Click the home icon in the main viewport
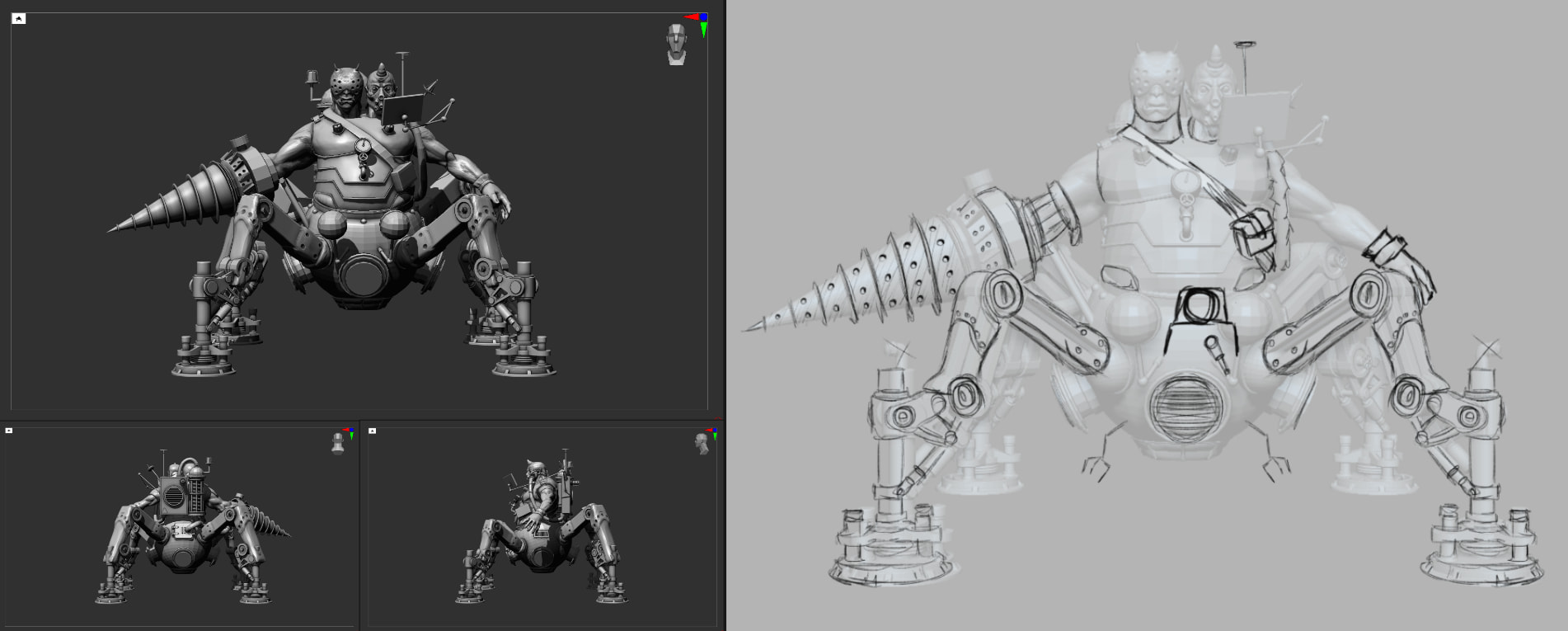 tap(19, 19)
